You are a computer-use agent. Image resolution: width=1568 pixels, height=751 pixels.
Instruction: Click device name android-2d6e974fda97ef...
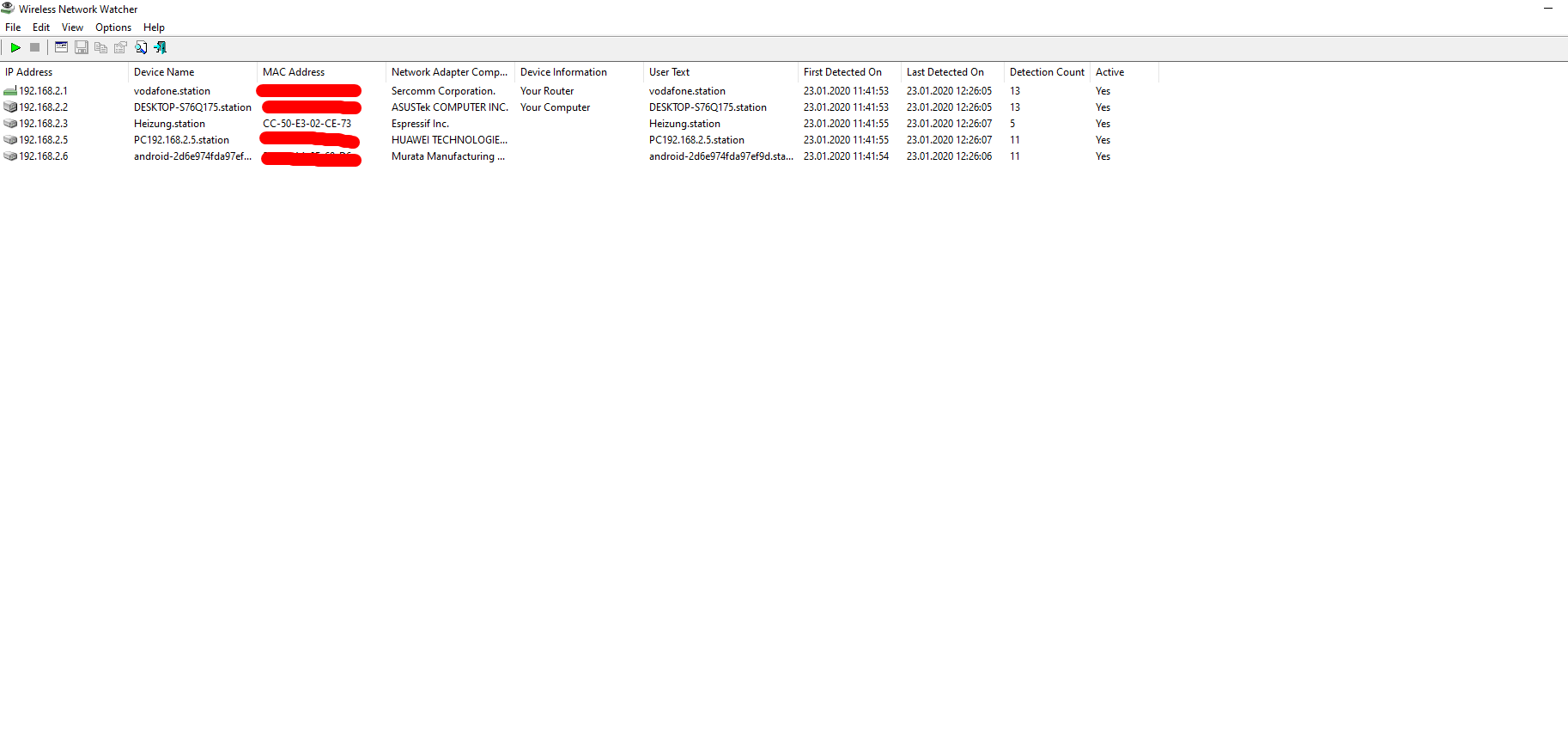(x=192, y=156)
